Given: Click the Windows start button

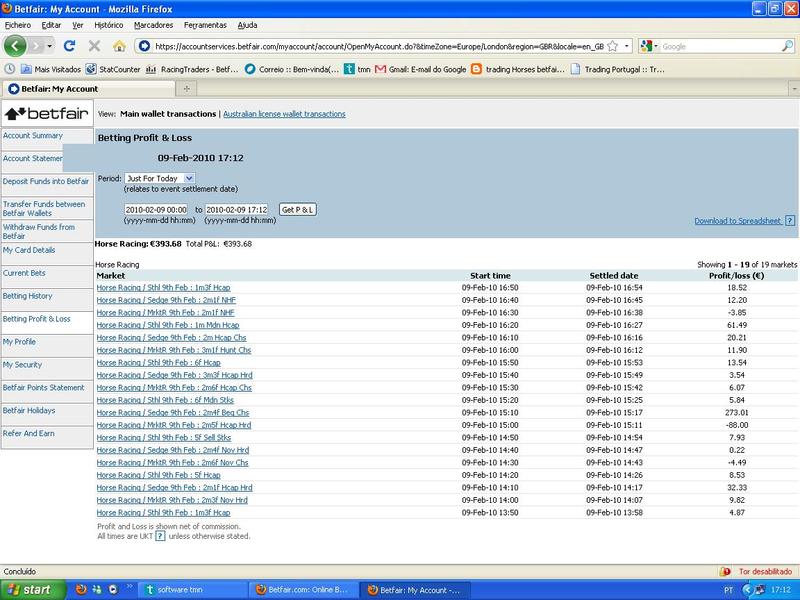Looking at the screenshot, I should click(x=33, y=589).
